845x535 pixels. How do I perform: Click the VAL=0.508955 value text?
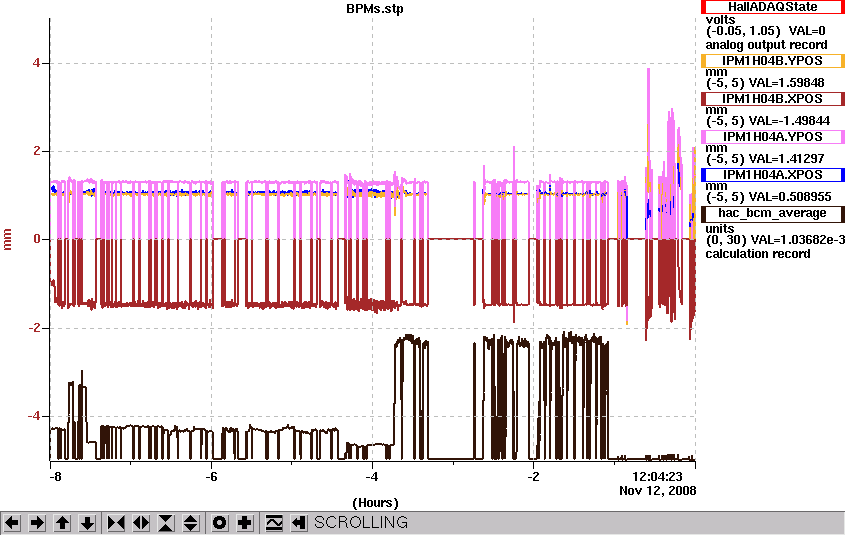[790, 197]
